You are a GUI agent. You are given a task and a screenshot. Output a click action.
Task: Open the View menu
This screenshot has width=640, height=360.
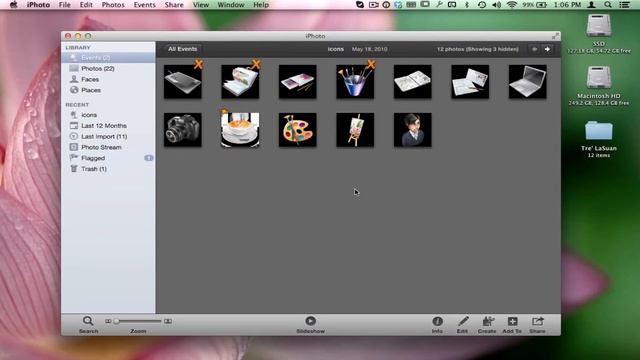click(200, 5)
